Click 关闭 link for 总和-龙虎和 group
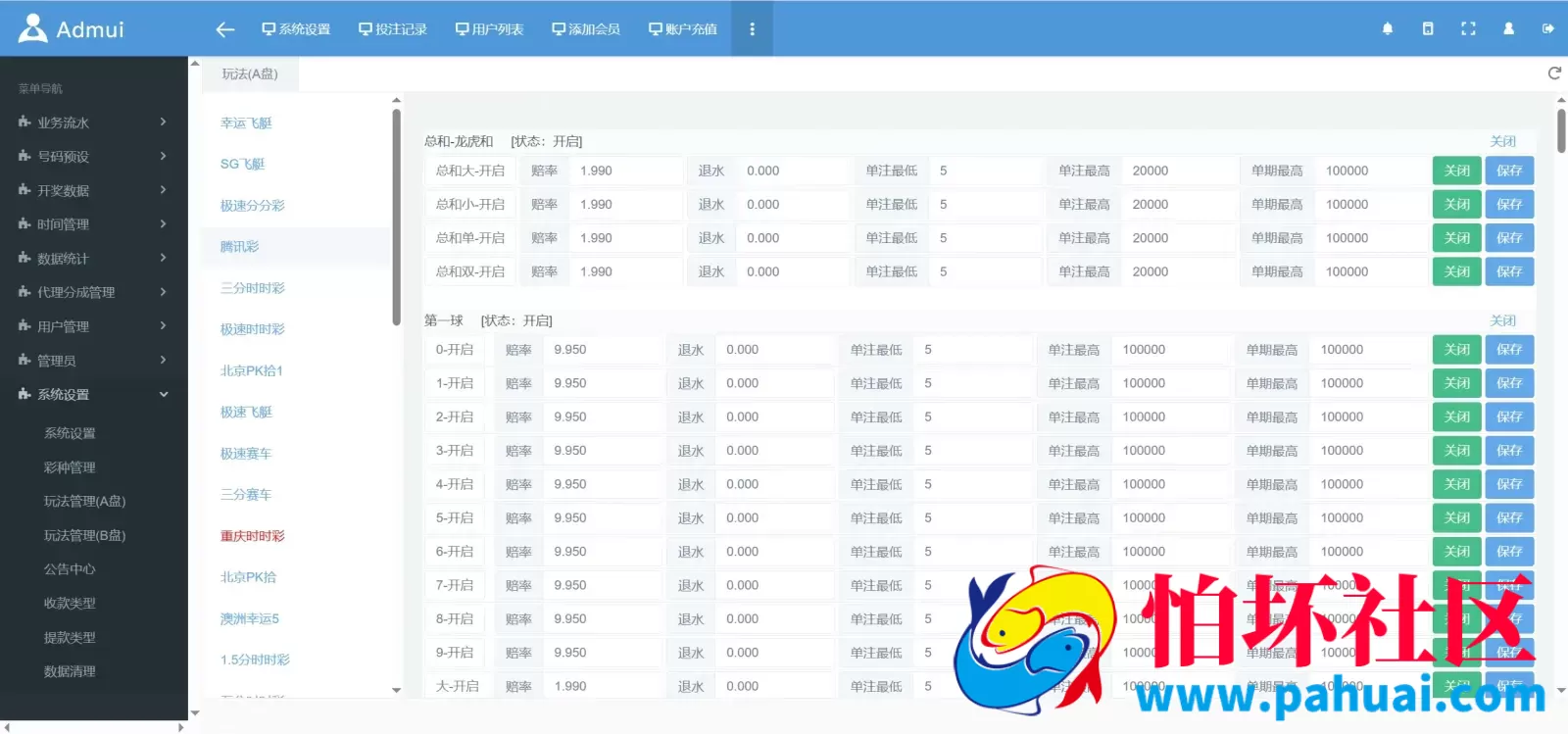 (x=1503, y=141)
